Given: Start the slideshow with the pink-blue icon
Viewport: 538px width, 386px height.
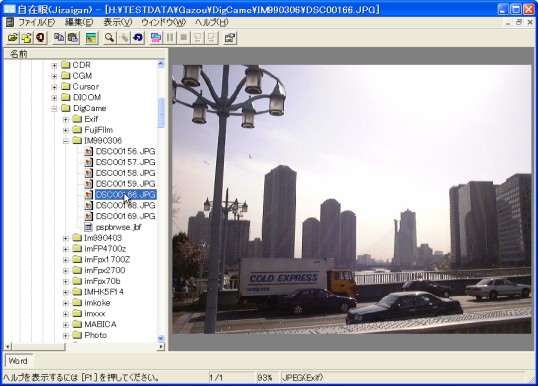Looking at the screenshot, I should (x=156, y=38).
